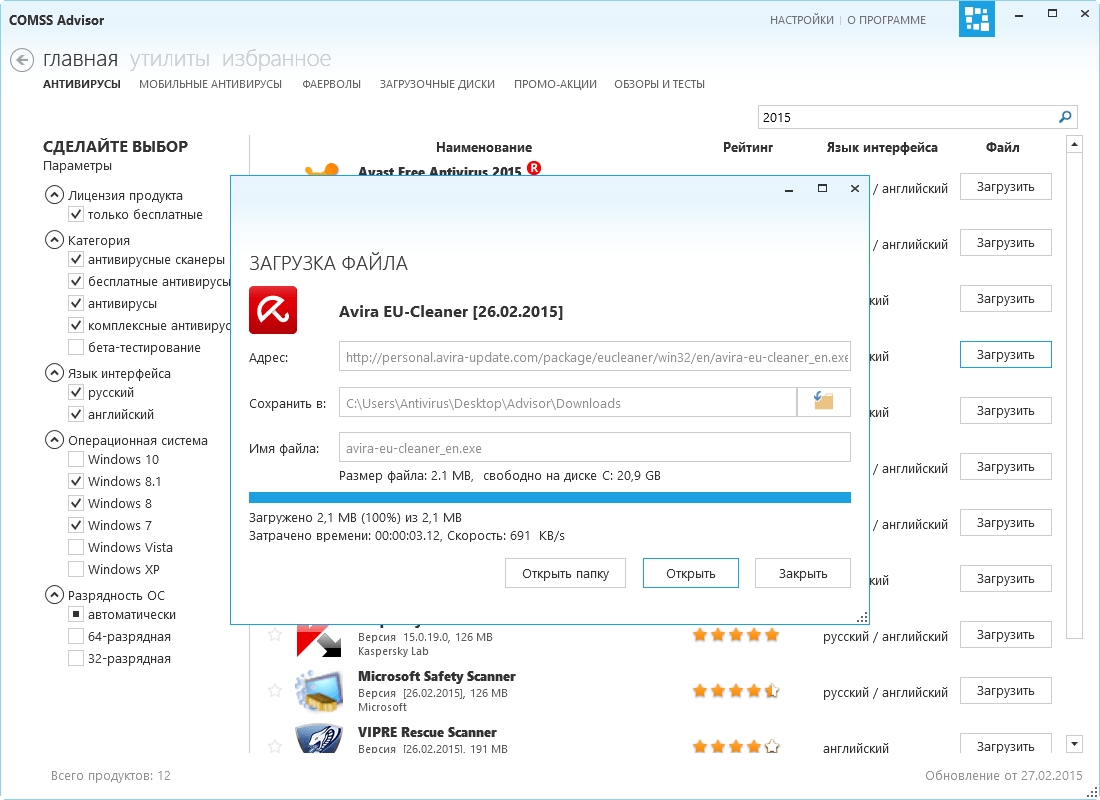Click the list scrollbar down arrow
The width and height of the screenshot is (1100, 800).
click(1074, 743)
